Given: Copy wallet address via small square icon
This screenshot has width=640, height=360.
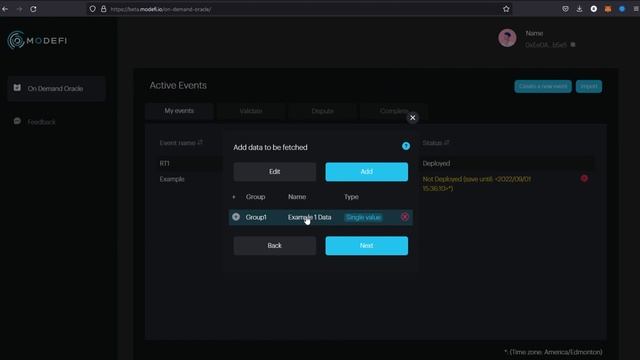Looking at the screenshot, I should pyautogui.click(x=573, y=44).
